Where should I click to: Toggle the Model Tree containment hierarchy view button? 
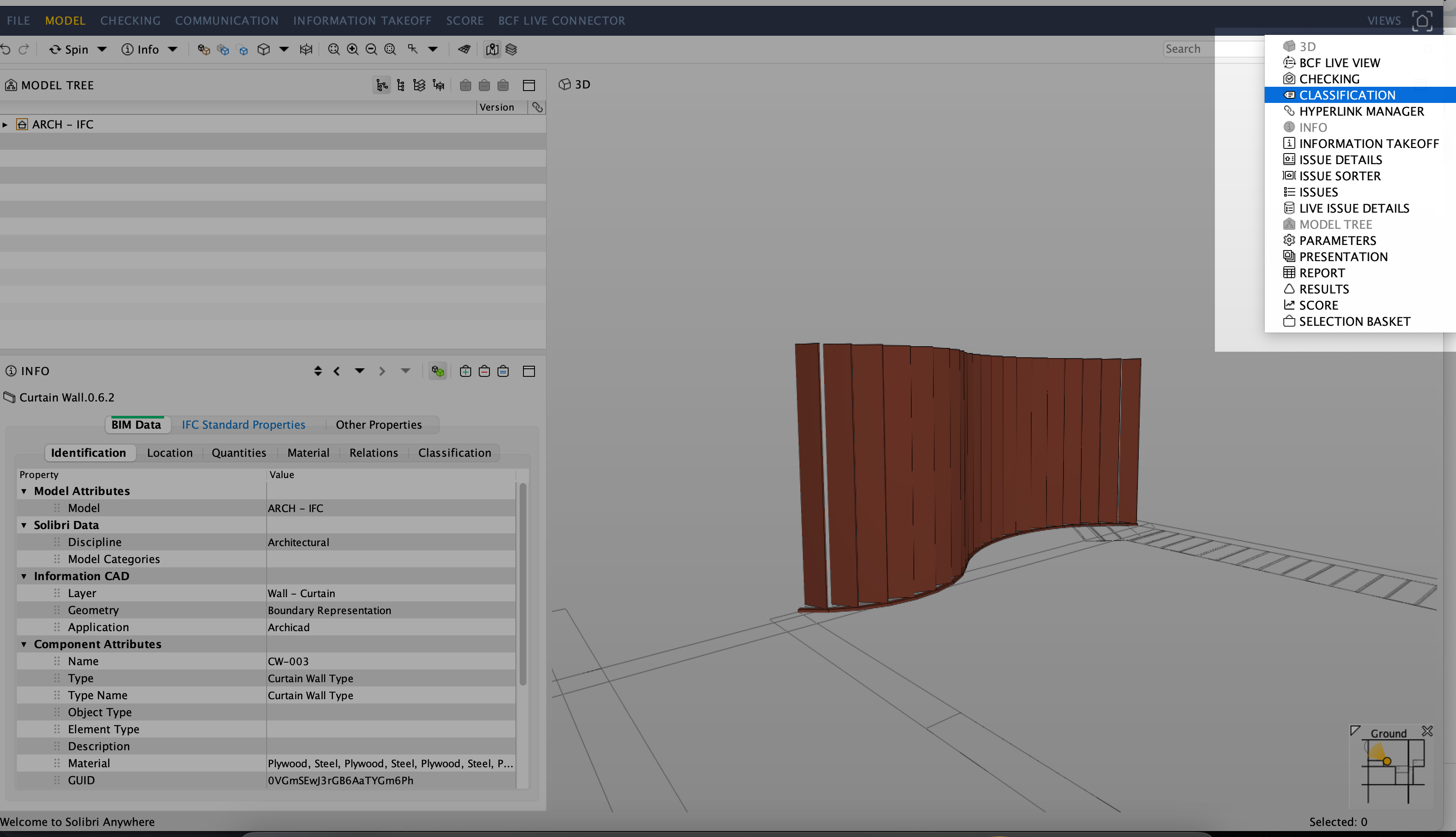tap(381, 85)
